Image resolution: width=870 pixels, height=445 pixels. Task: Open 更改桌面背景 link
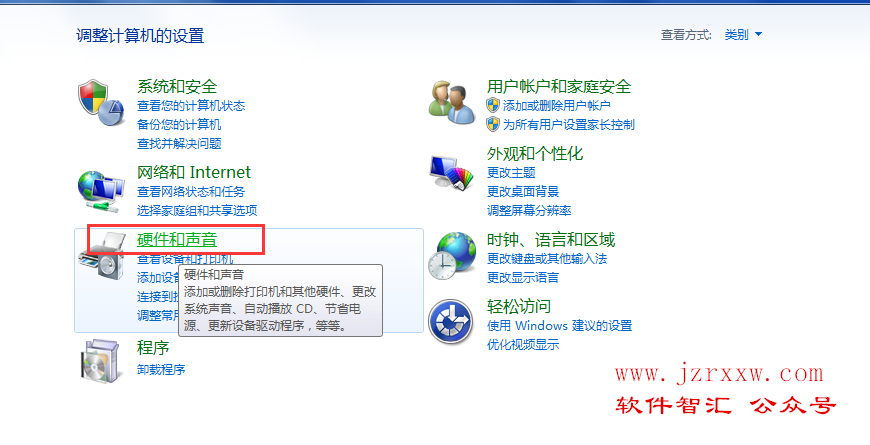point(523,191)
